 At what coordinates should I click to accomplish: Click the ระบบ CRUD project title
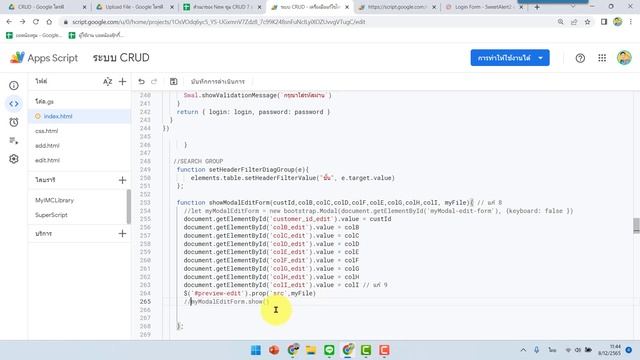pos(121,58)
